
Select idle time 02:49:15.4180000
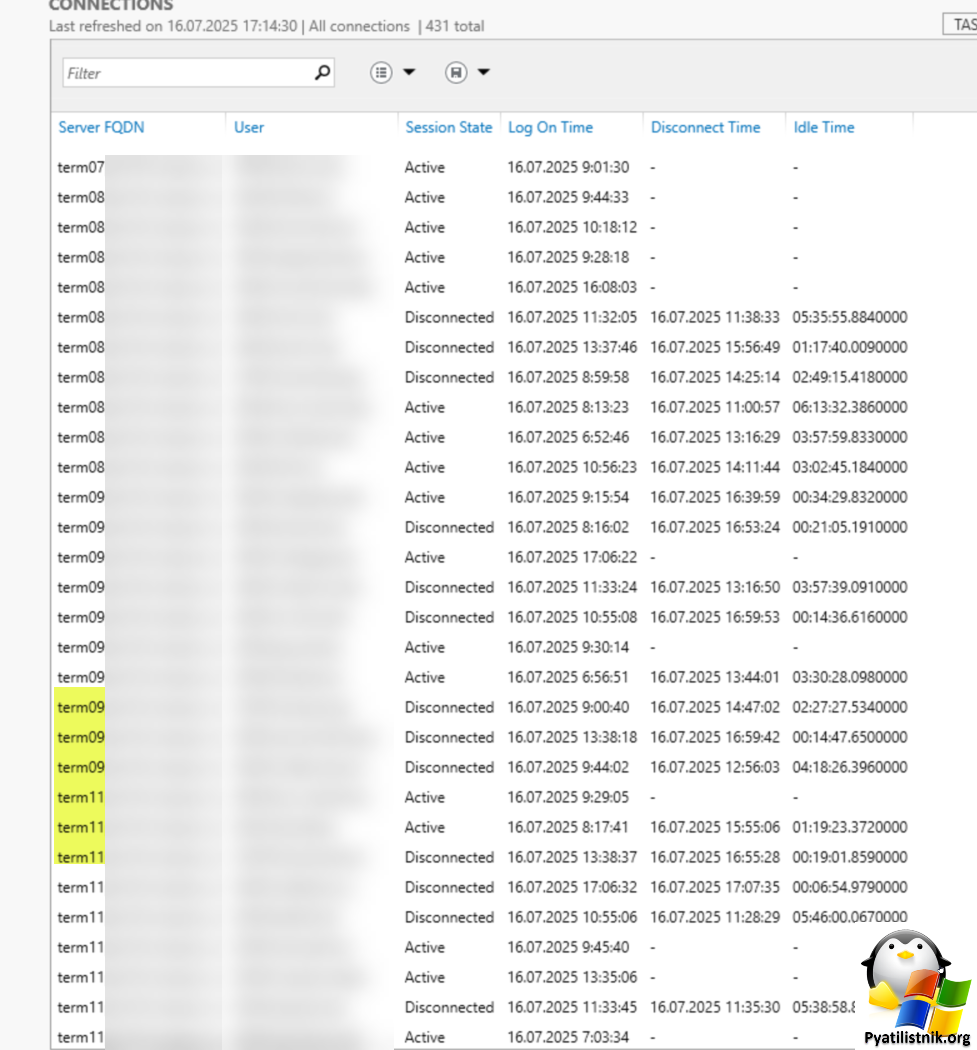[850, 378]
